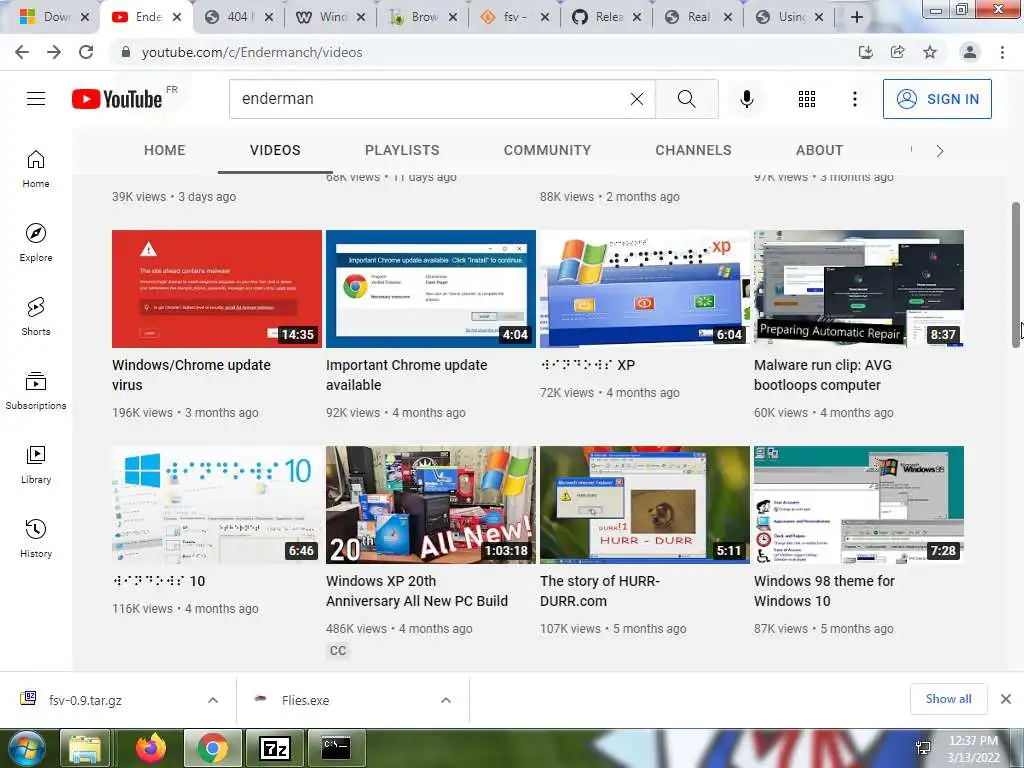Expand Flies.exe download options
This screenshot has width=1024, height=768.
point(446,700)
